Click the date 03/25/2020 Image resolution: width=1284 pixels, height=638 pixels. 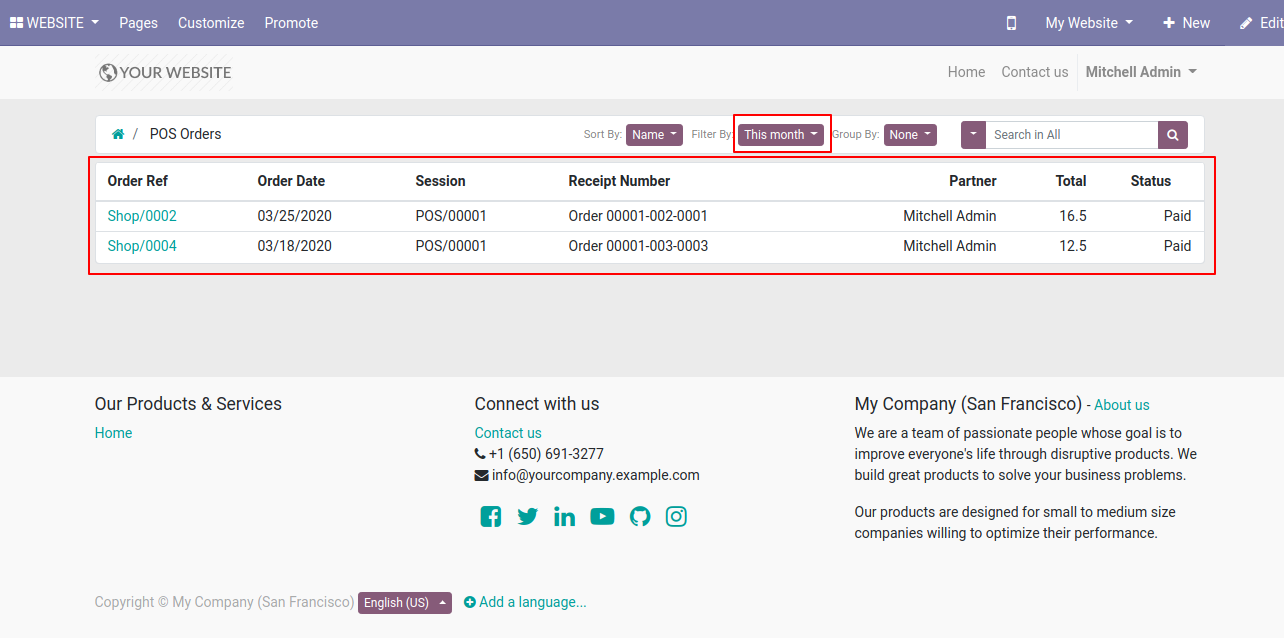pyautogui.click(x=295, y=216)
